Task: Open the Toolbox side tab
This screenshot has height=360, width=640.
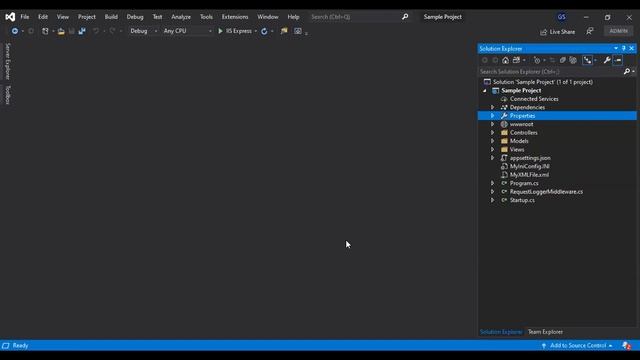Action: point(7,95)
